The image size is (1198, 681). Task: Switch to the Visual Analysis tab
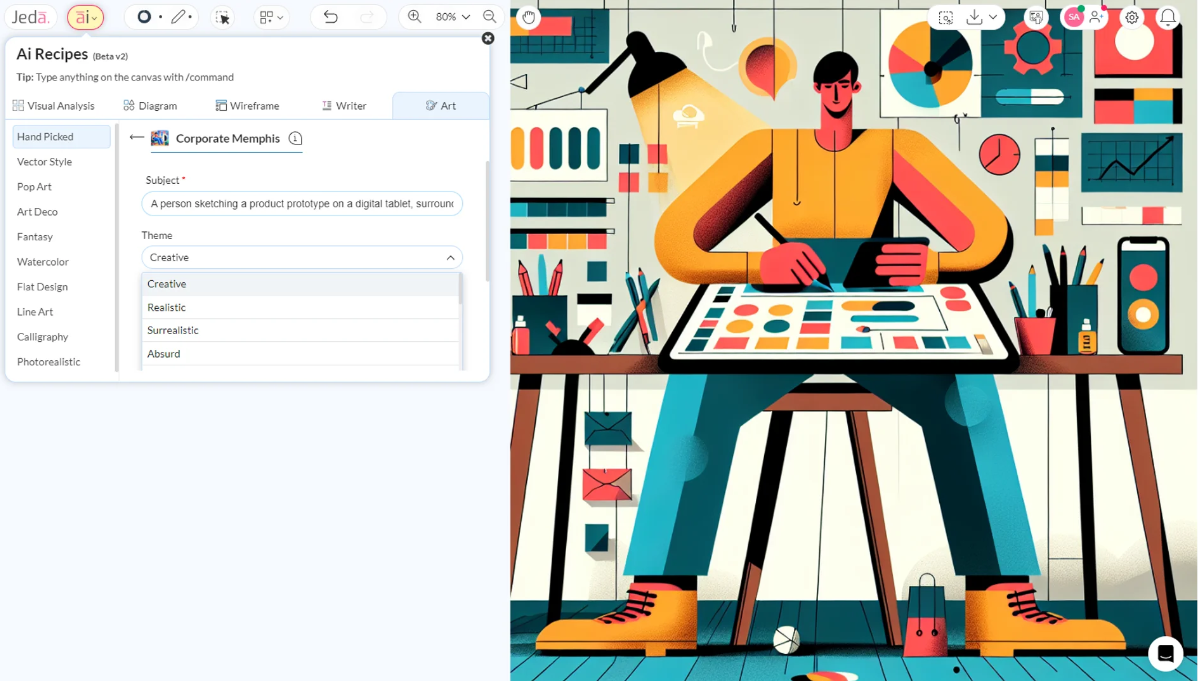coord(54,105)
